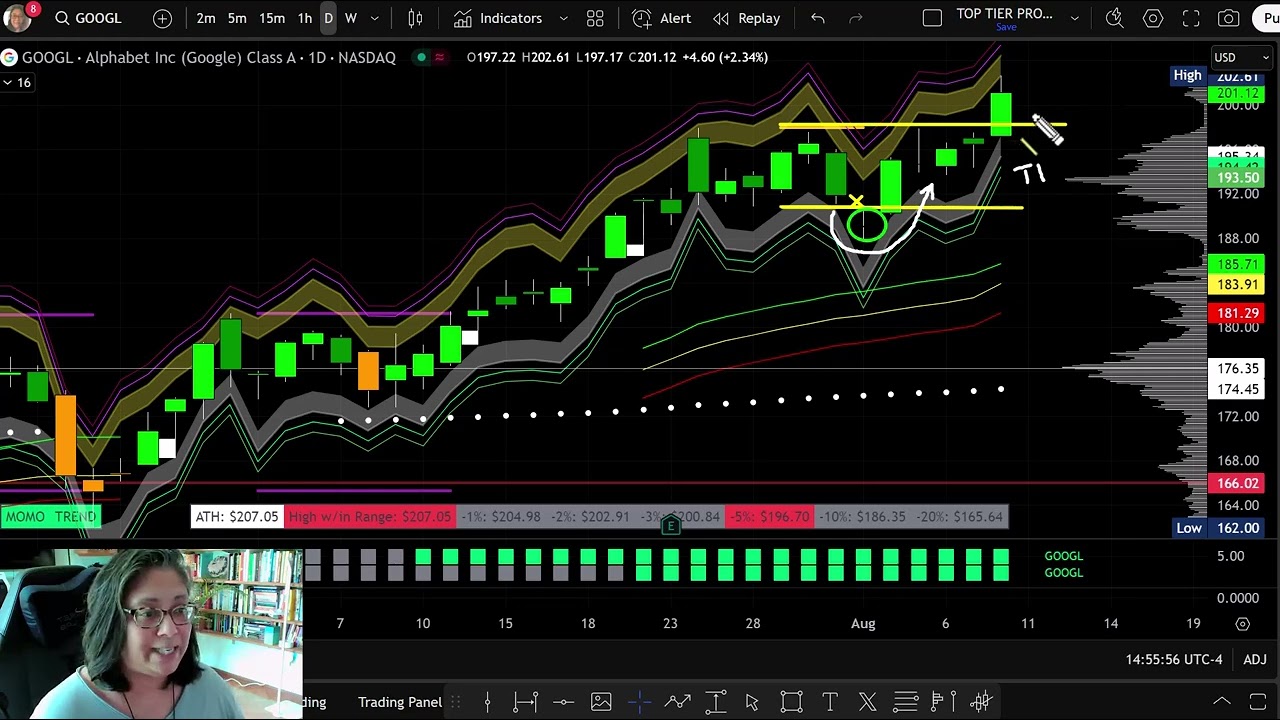The height and width of the screenshot is (720, 1280).
Task: Select the X post tool
Action: [x=867, y=702]
